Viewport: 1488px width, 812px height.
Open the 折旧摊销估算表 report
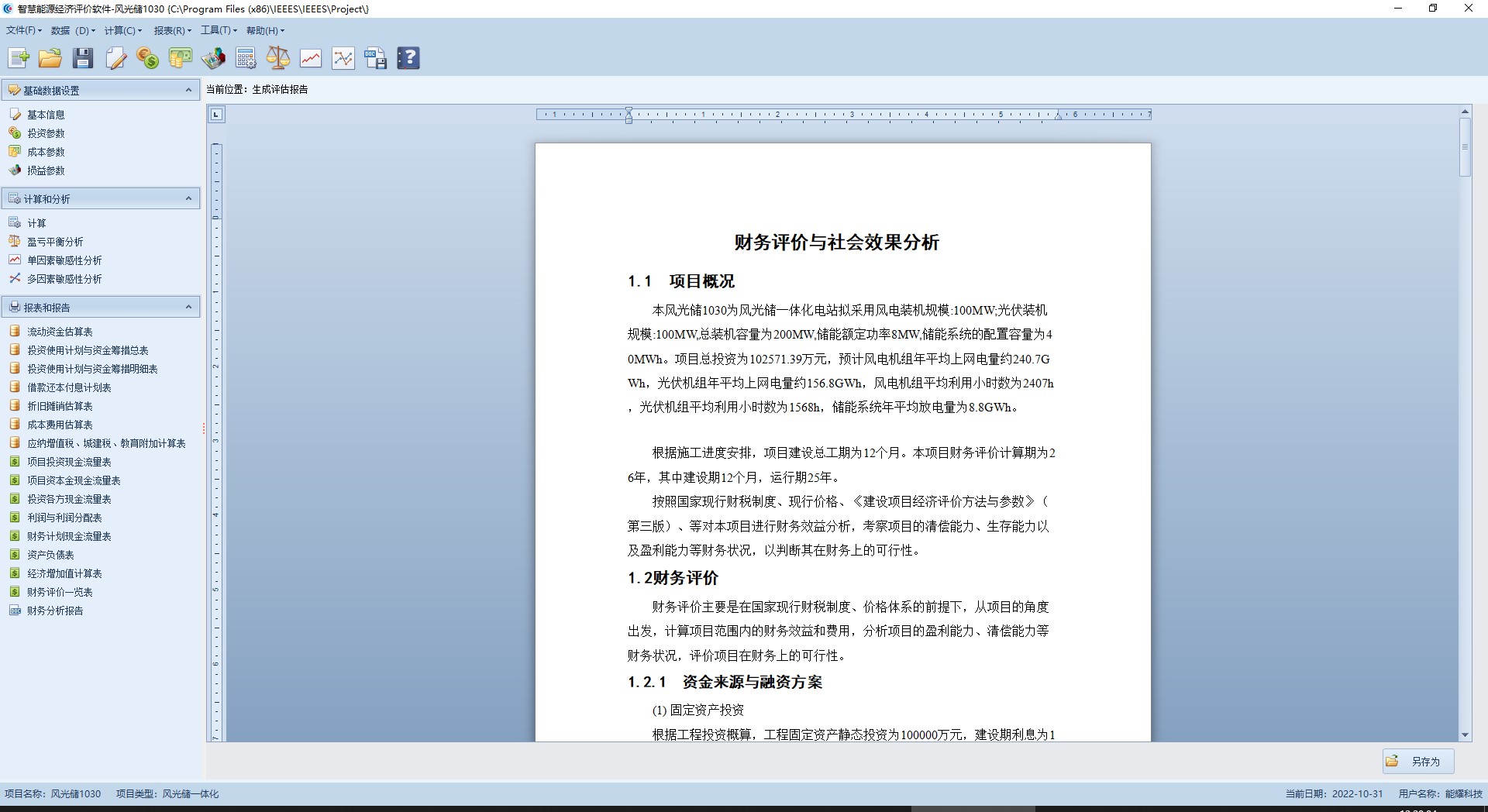(x=60, y=406)
